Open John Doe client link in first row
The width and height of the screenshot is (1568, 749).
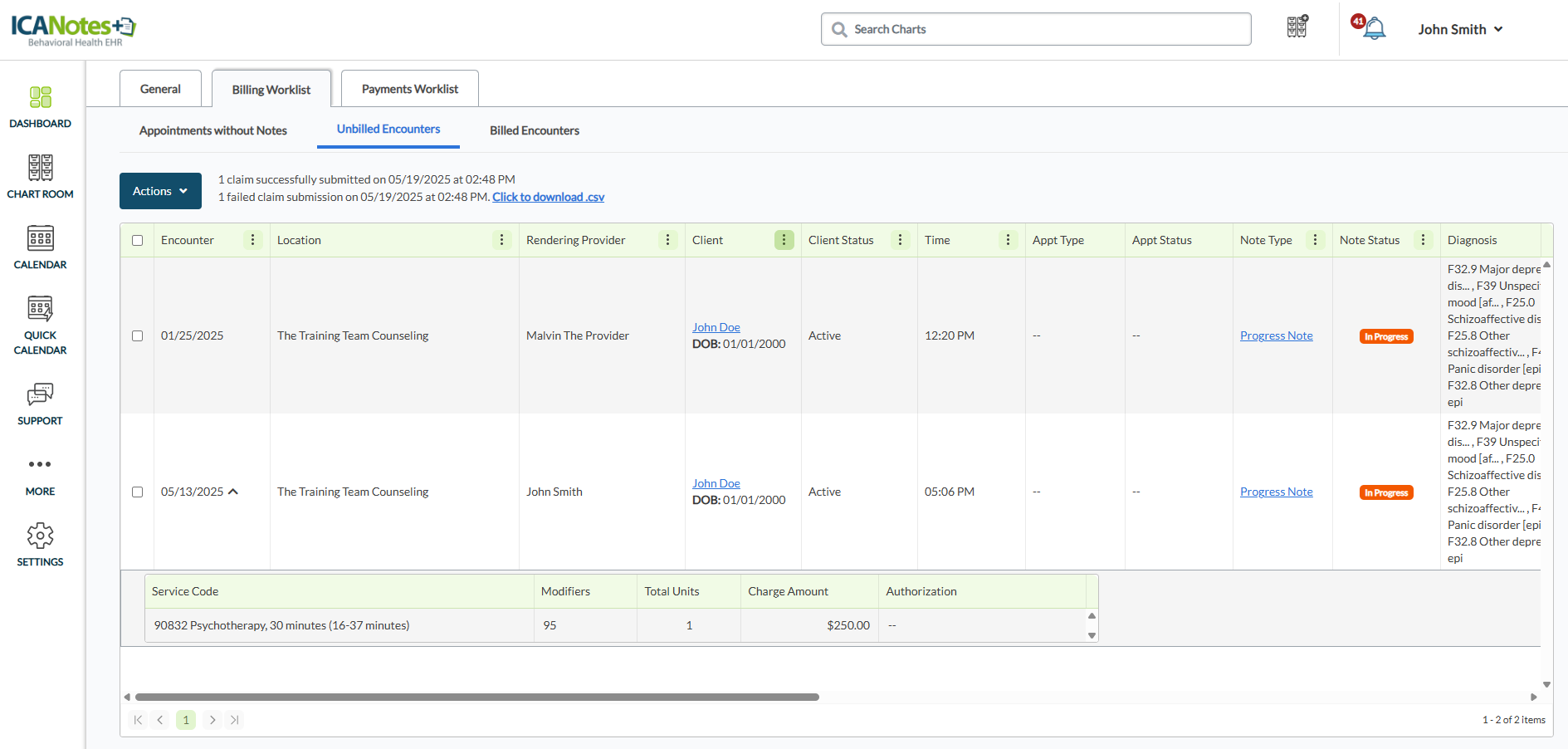(x=716, y=327)
